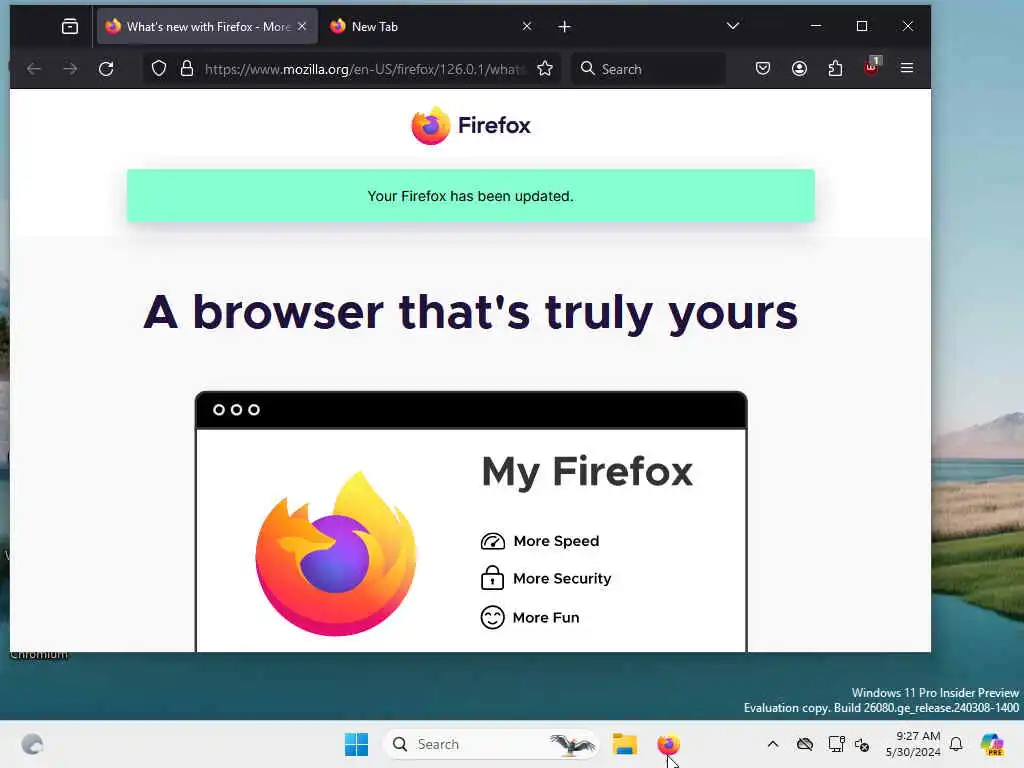Viewport: 1024px width, 768px height.
Task: Click the More Fun text
Action: [x=546, y=618]
